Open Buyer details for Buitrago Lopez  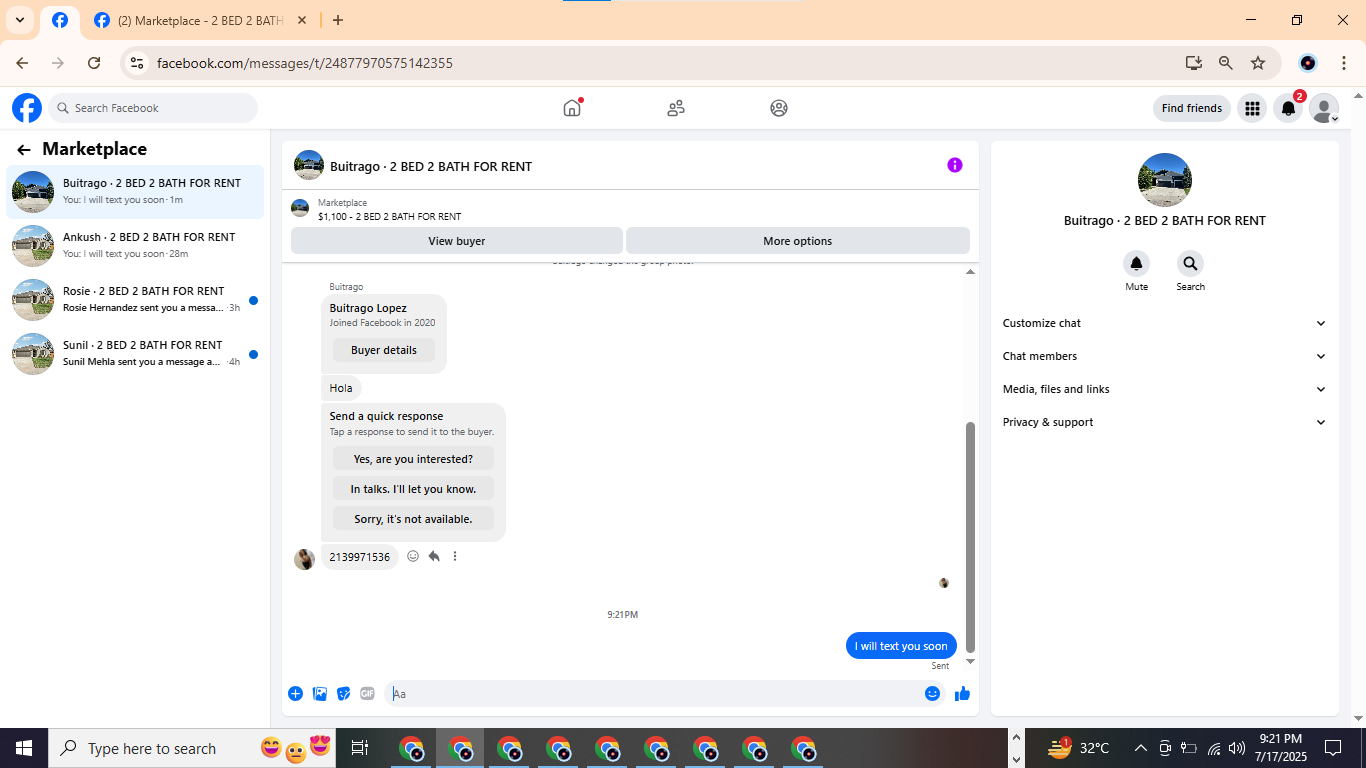coord(384,350)
